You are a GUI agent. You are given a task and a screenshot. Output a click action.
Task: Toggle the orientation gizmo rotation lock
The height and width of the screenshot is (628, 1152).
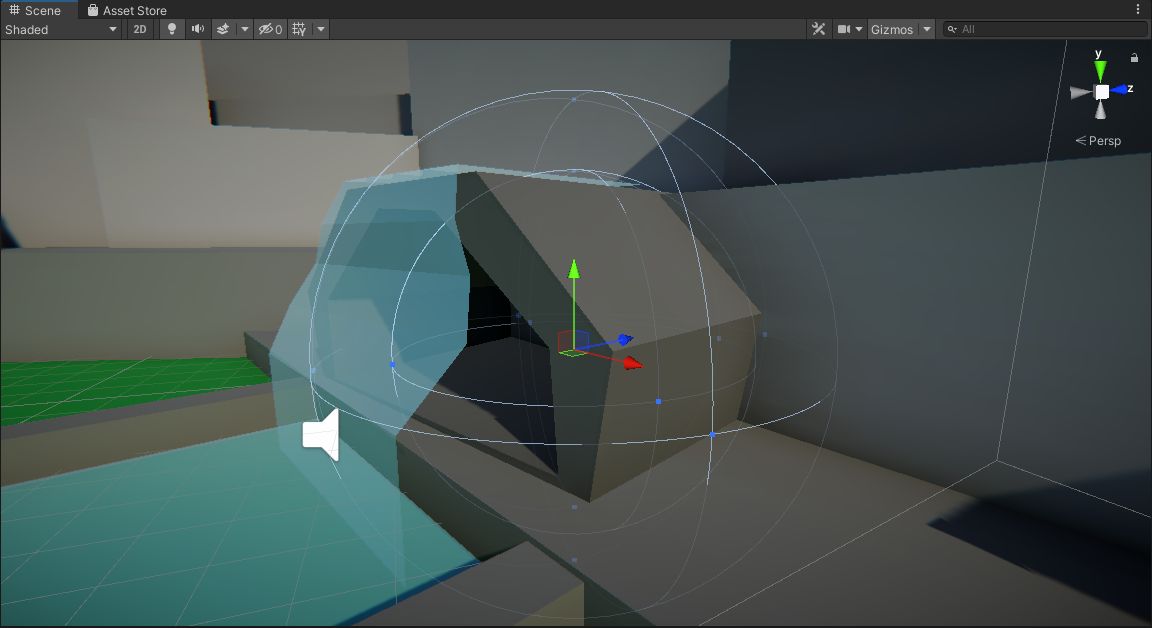[1134, 57]
